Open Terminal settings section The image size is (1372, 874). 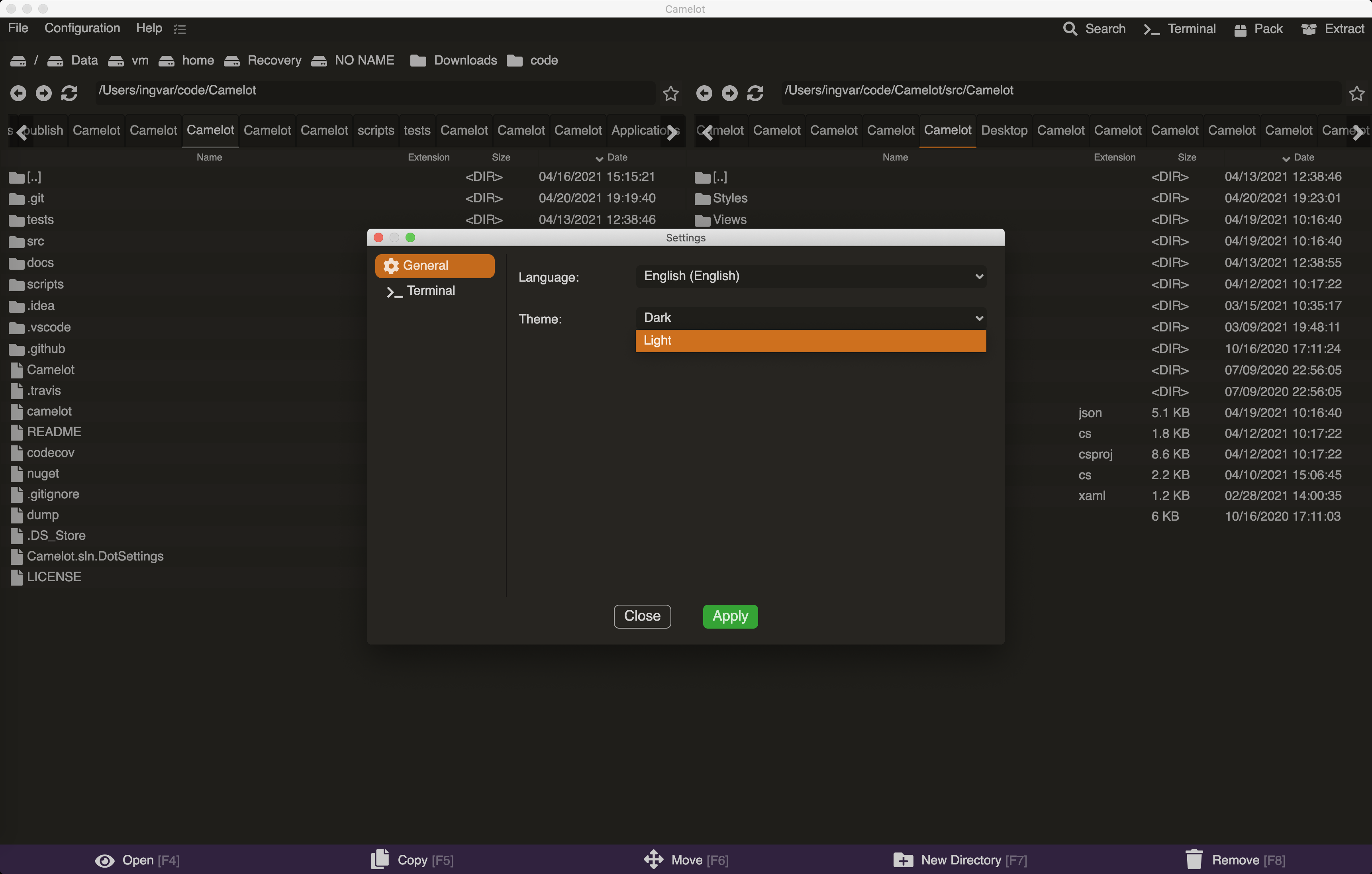[431, 290]
